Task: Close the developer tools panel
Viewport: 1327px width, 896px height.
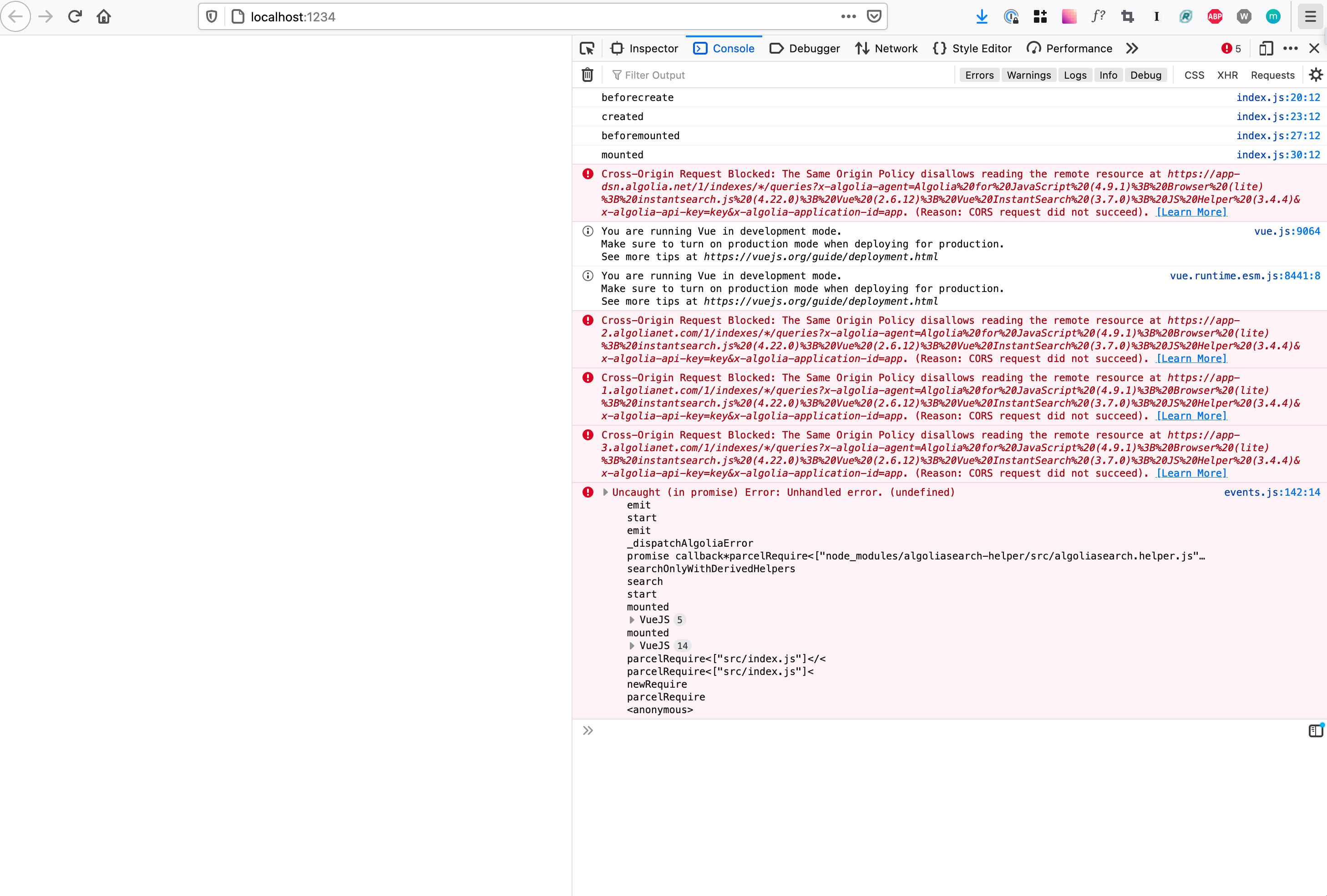Action: 1314,49
